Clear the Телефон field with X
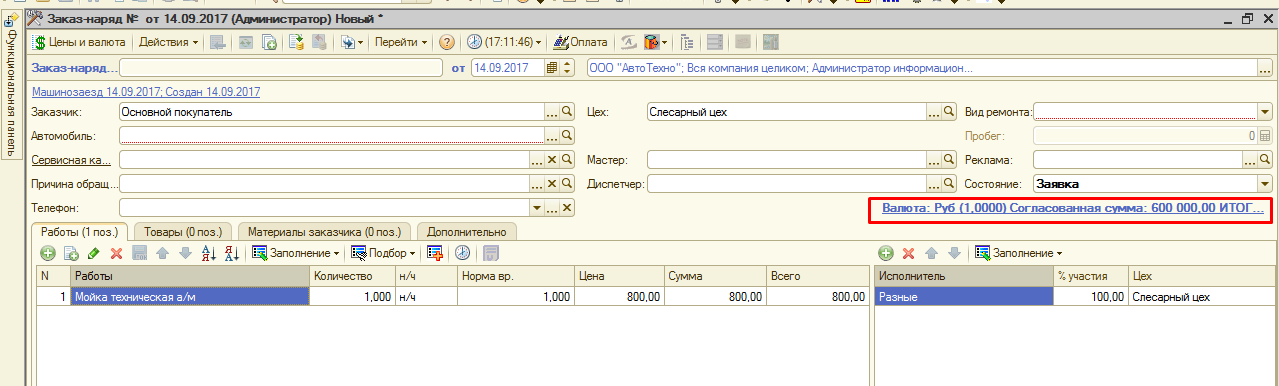The height and width of the screenshot is (386, 1279). tap(567, 207)
